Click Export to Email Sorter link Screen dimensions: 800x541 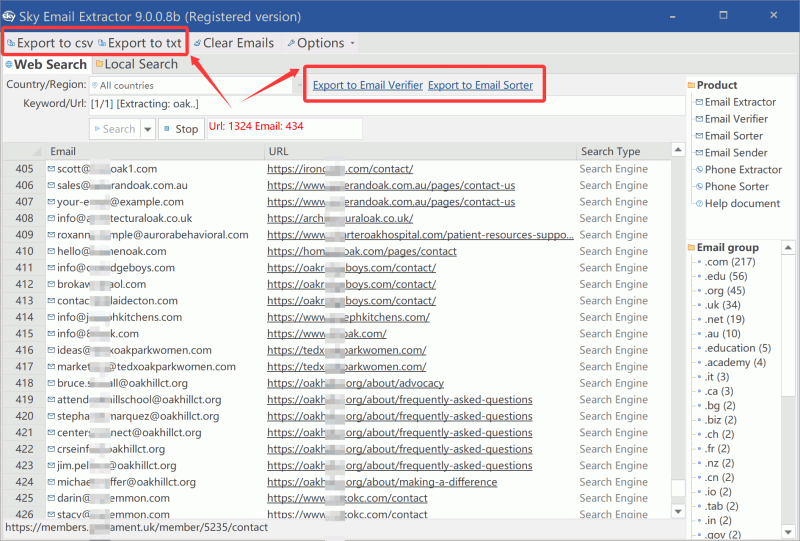(481, 85)
